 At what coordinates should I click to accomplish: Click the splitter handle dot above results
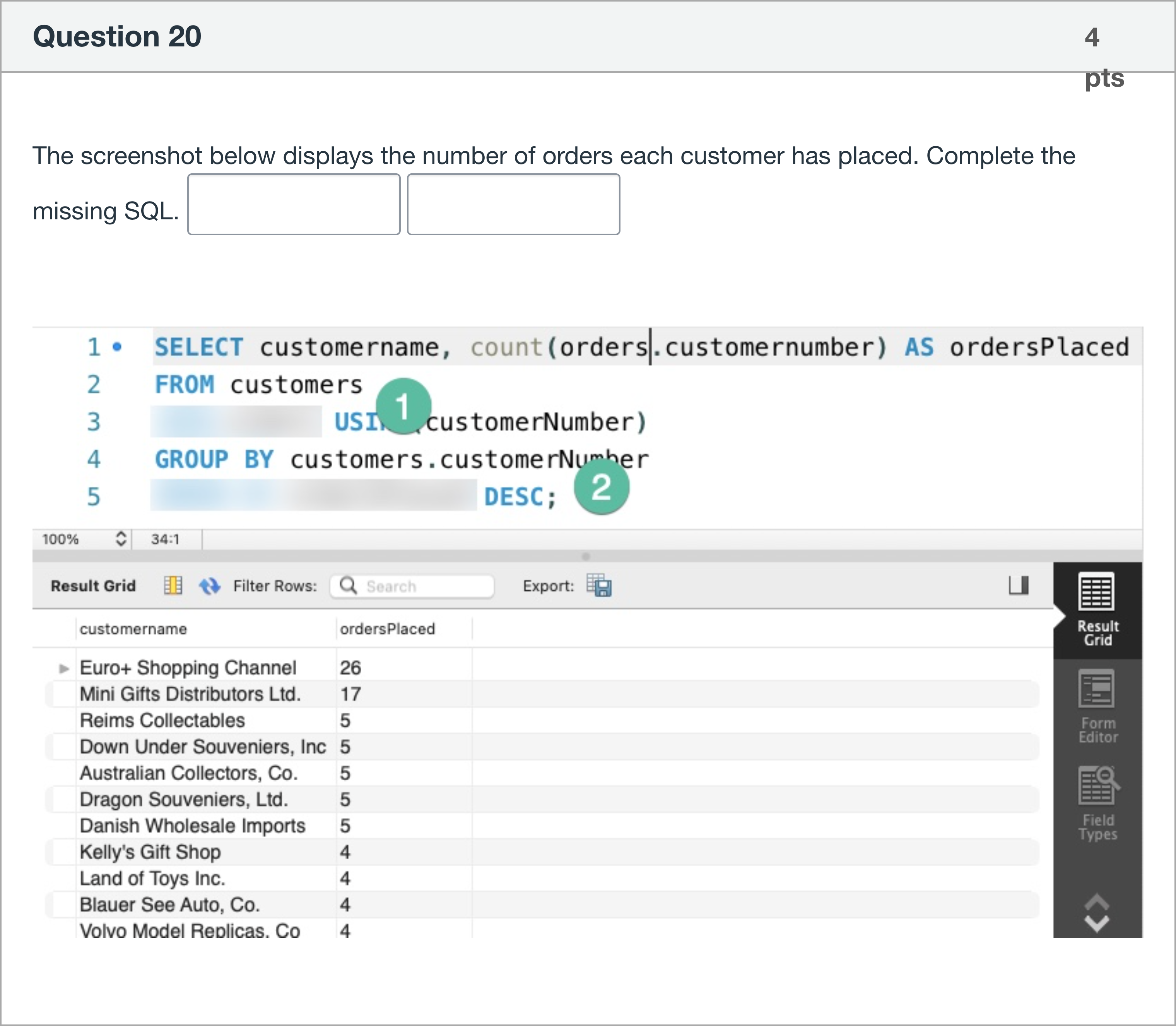[585, 556]
